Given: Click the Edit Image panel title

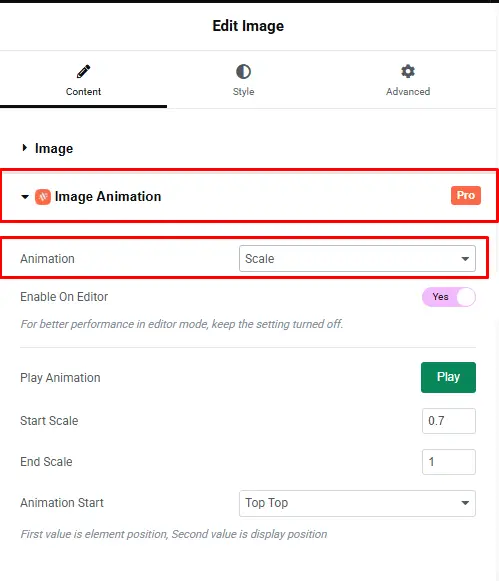Looking at the screenshot, I should click(x=248, y=26).
